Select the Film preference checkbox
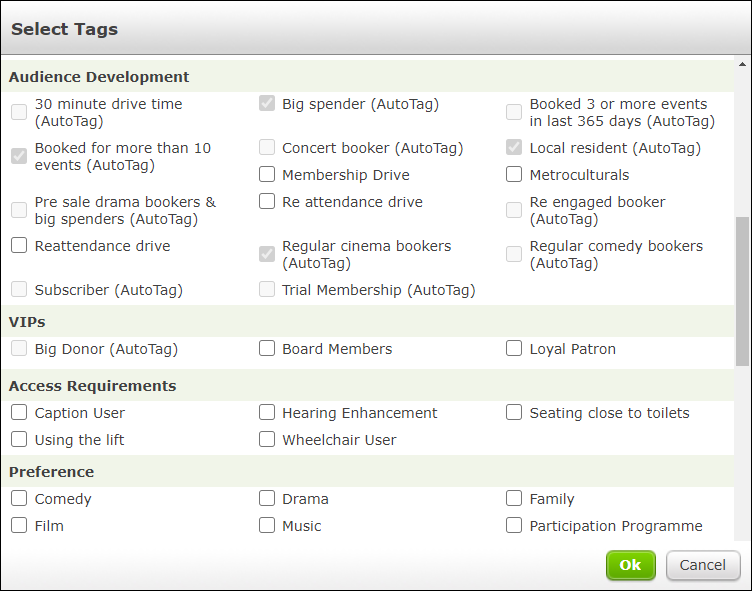This screenshot has width=752, height=591. 19,525
